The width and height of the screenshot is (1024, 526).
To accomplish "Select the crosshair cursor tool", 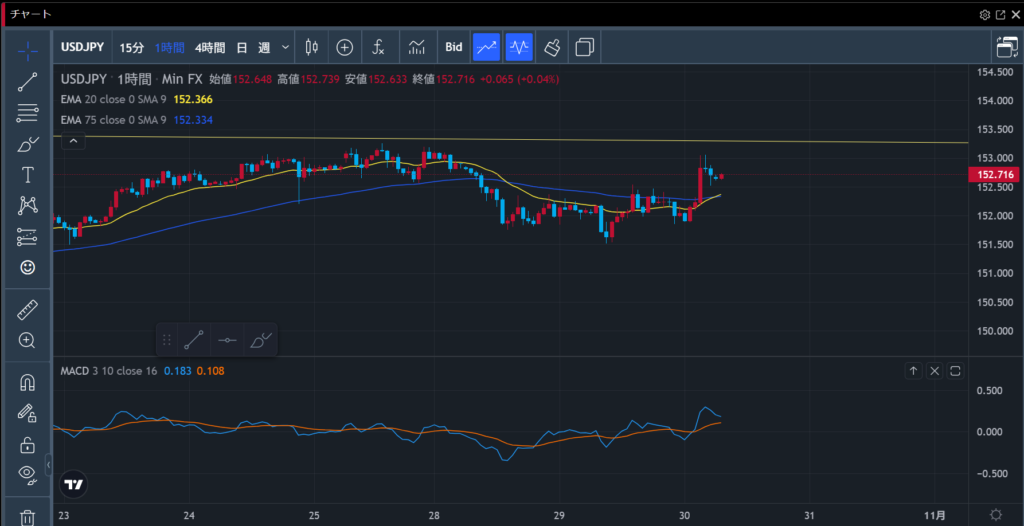I will (28, 49).
